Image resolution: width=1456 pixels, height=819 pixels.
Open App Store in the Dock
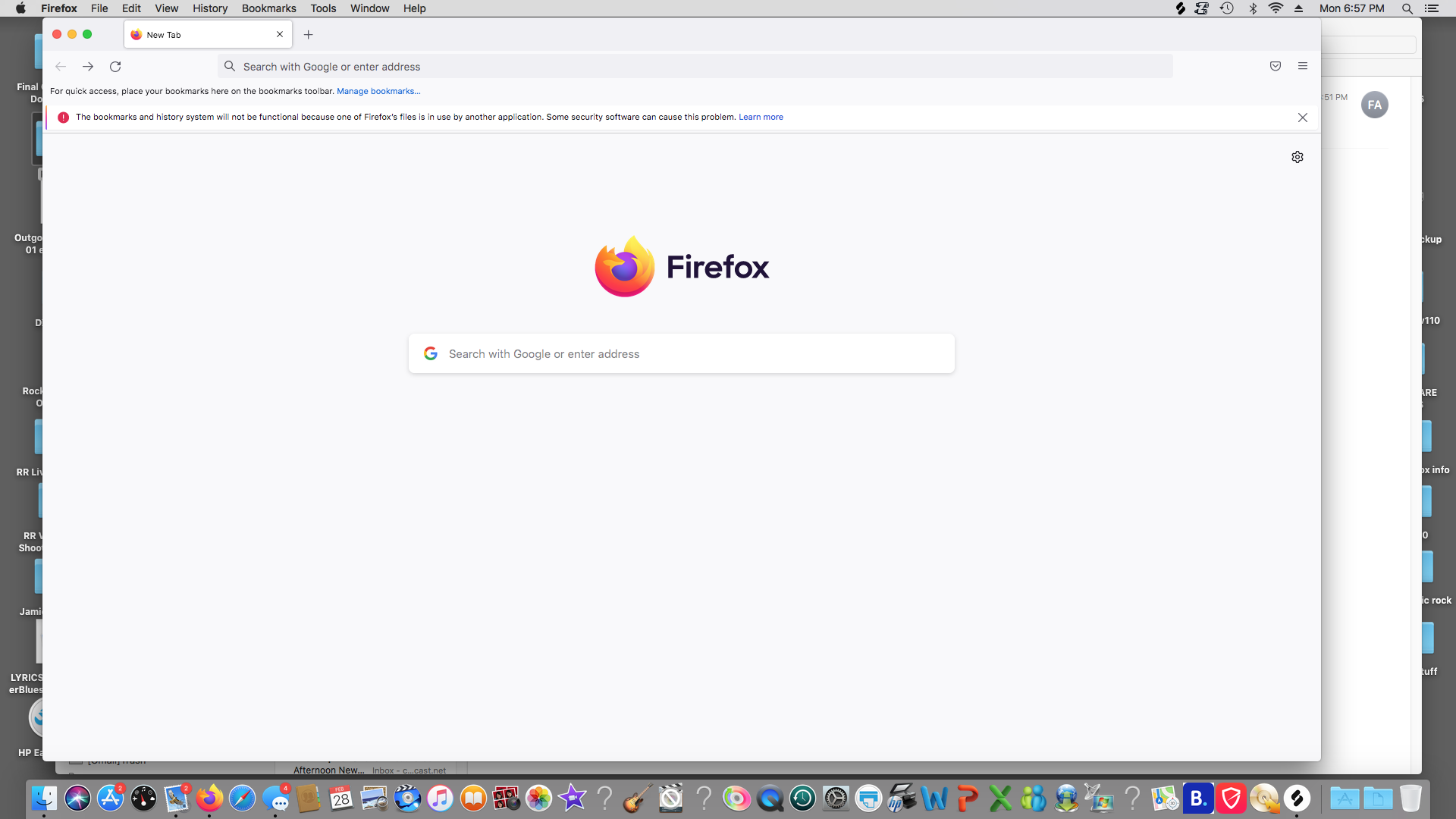click(x=110, y=798)
